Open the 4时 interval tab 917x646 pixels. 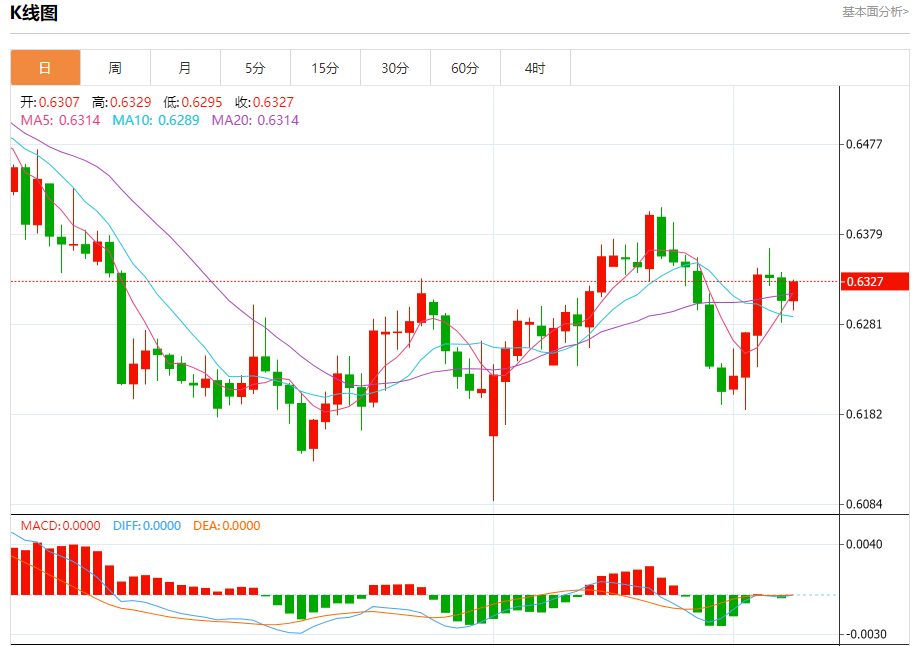coord(535,68)
